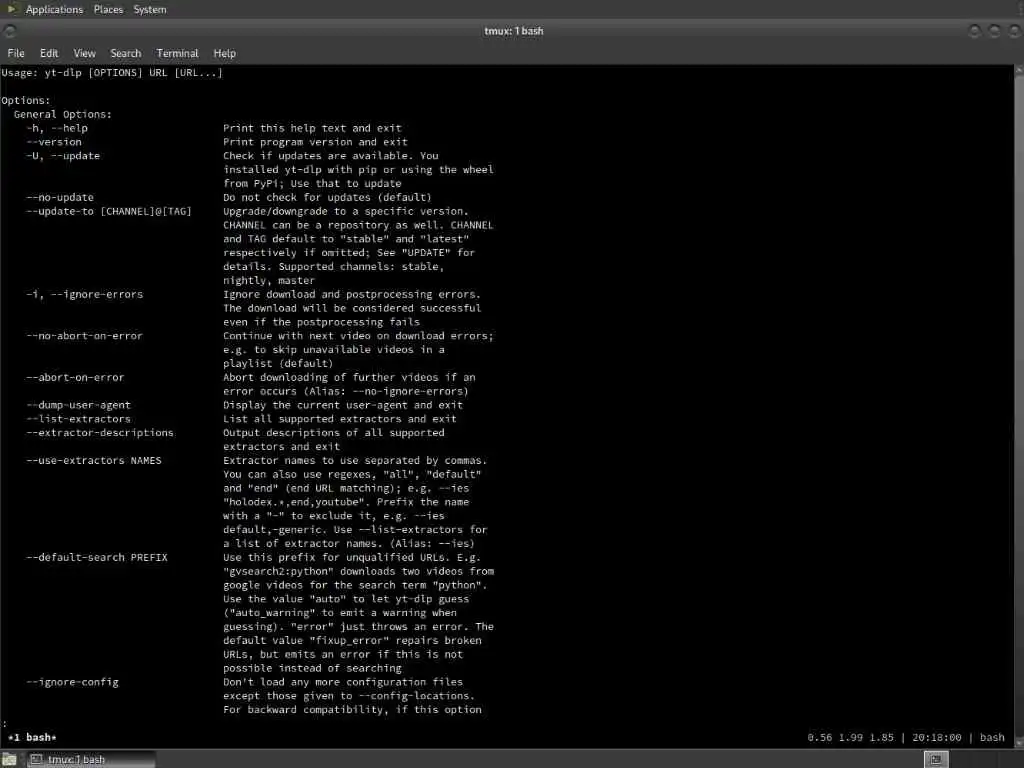Click the scrollbar up arrow

[1018, 69]
